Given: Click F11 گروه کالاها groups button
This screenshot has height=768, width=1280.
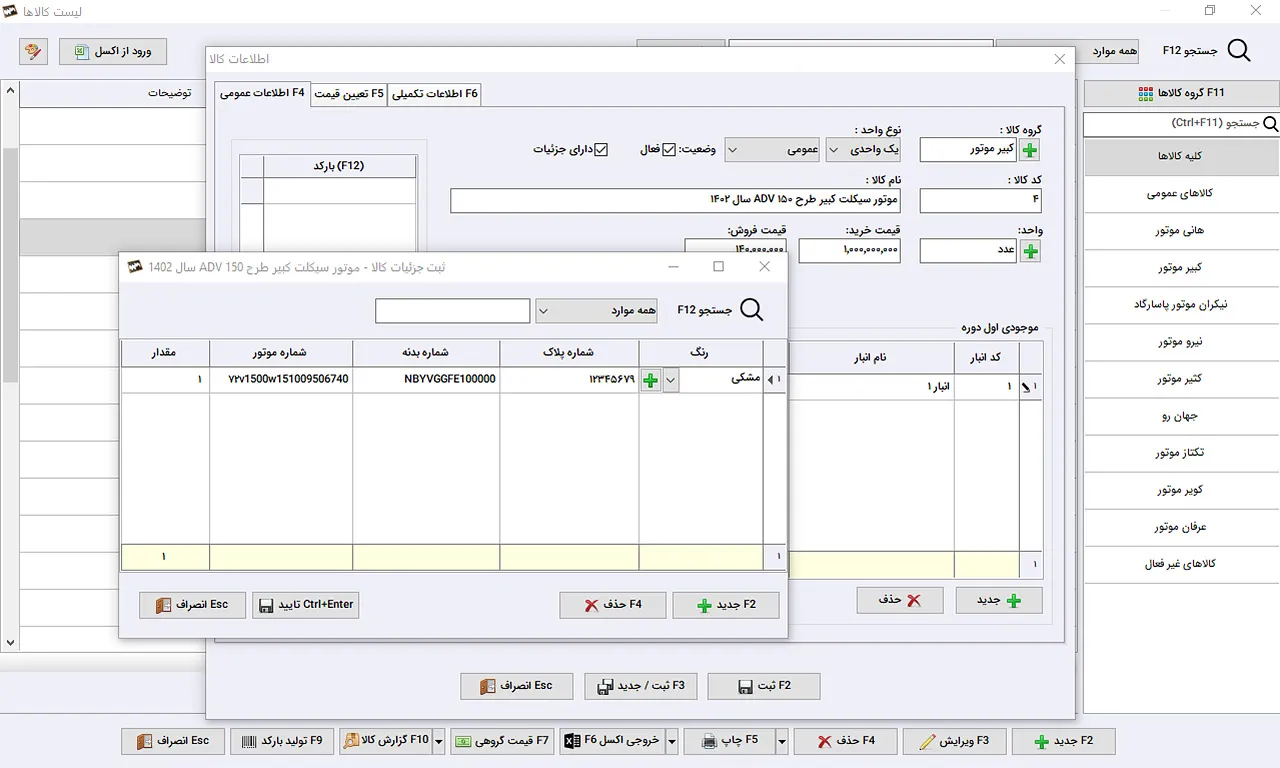Looking at the screenshot, I should point(1181,93).
